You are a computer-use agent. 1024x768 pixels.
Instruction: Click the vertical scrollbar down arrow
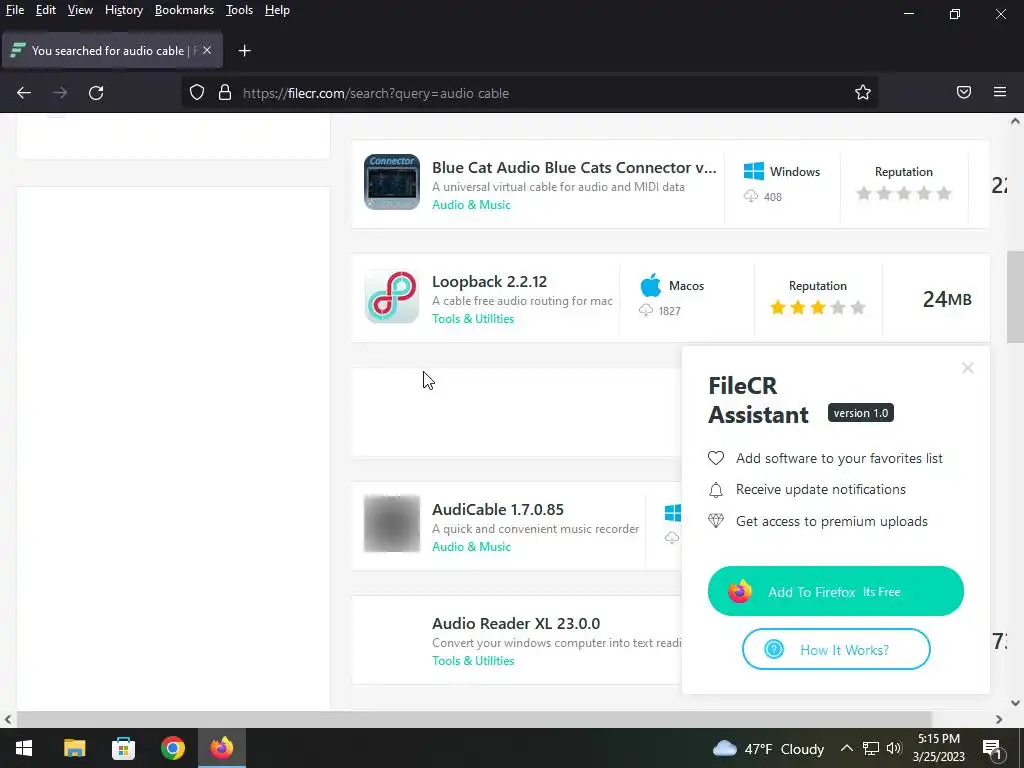coord(1015,703)
